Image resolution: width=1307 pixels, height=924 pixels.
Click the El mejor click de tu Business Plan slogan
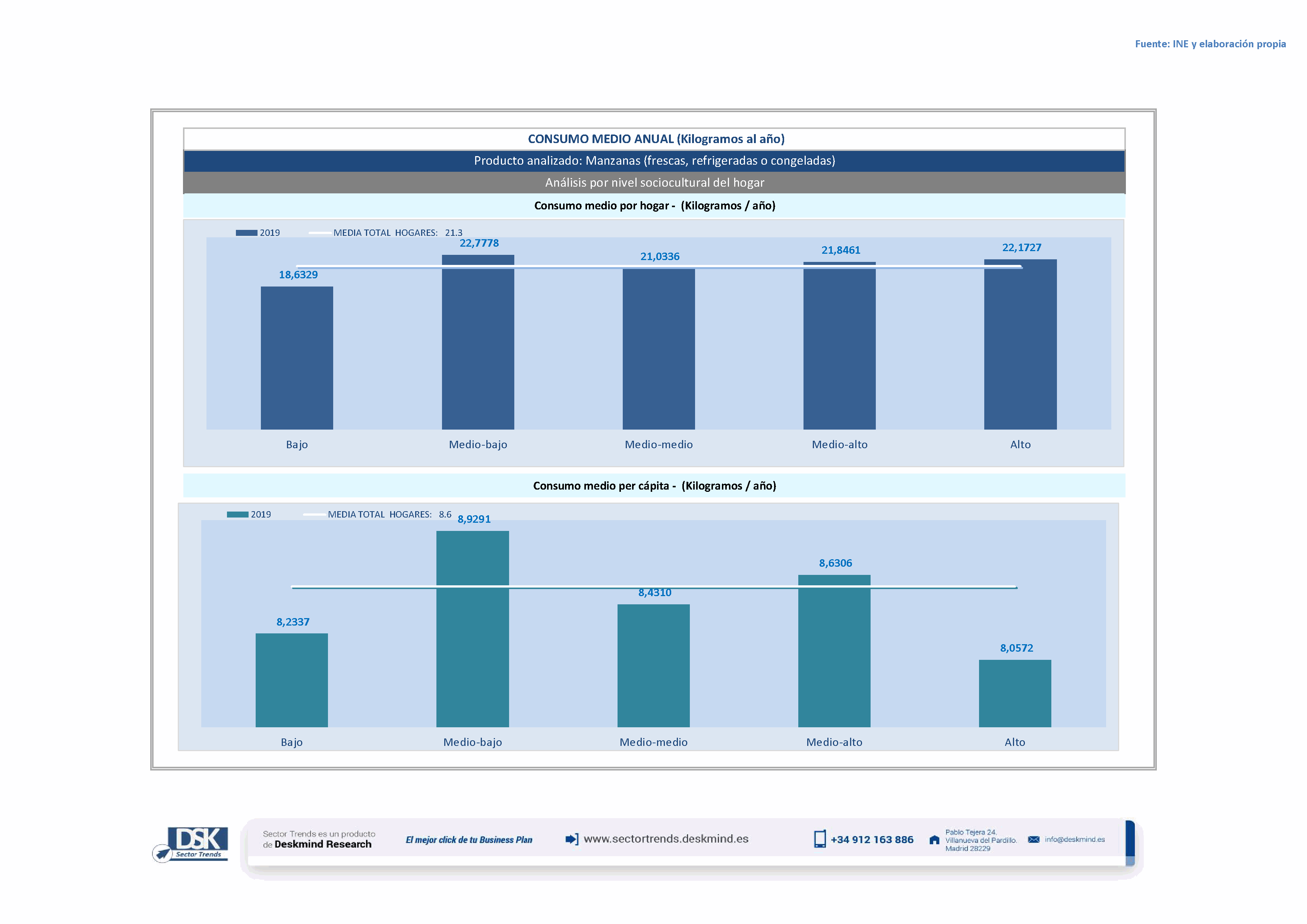click(468, 840)
